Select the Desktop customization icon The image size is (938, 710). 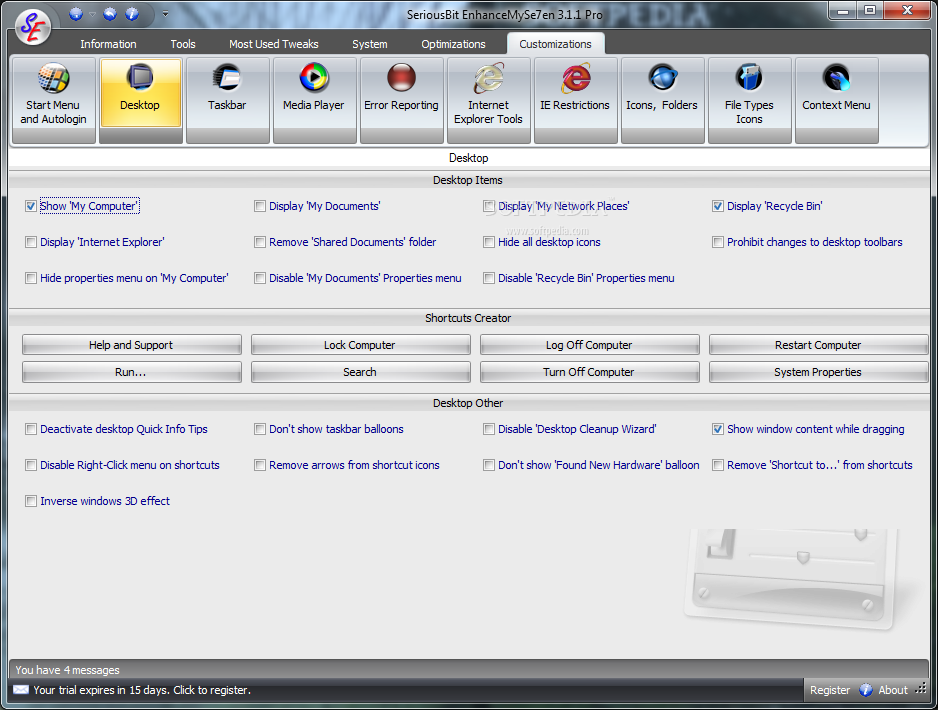(141, 100)
